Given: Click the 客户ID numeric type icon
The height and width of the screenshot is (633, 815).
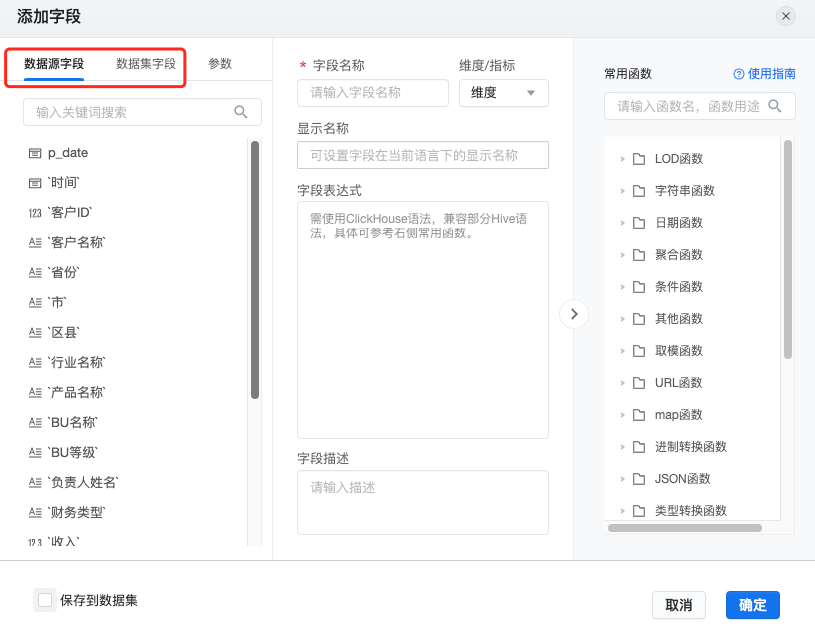Looking at the screenshot, I should tap(35, 213).
